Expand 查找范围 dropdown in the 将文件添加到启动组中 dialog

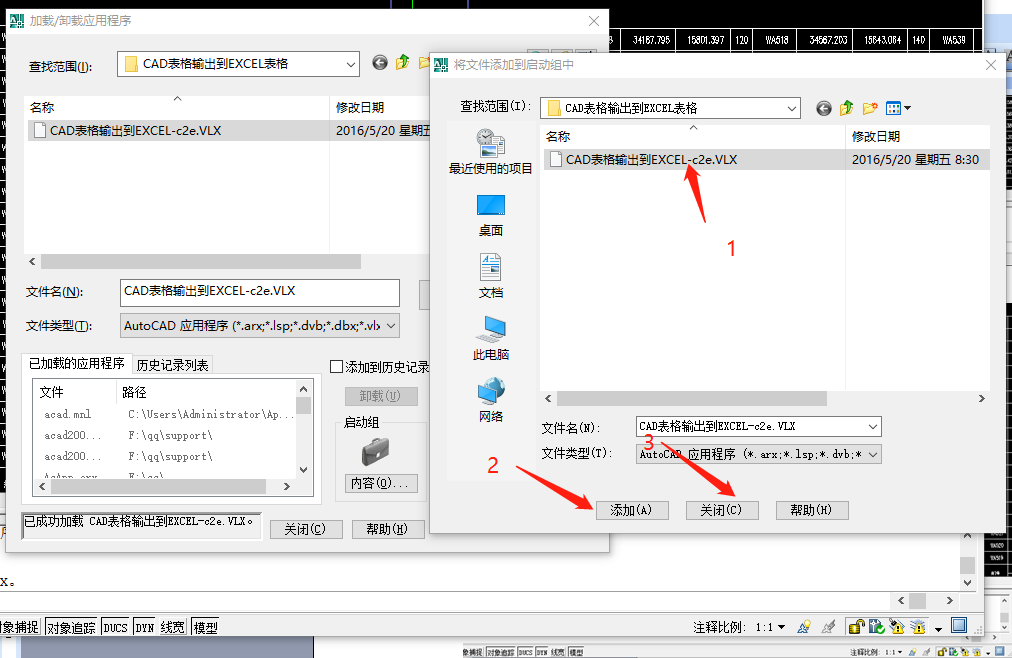[791, 108]
